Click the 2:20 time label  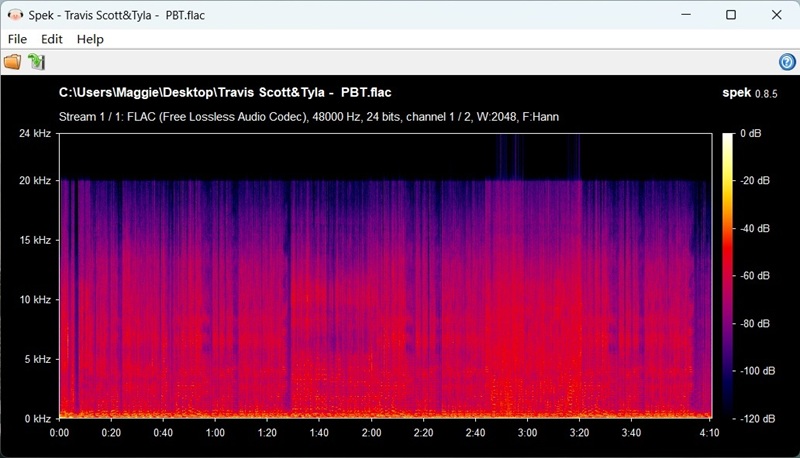coord(423,433)
